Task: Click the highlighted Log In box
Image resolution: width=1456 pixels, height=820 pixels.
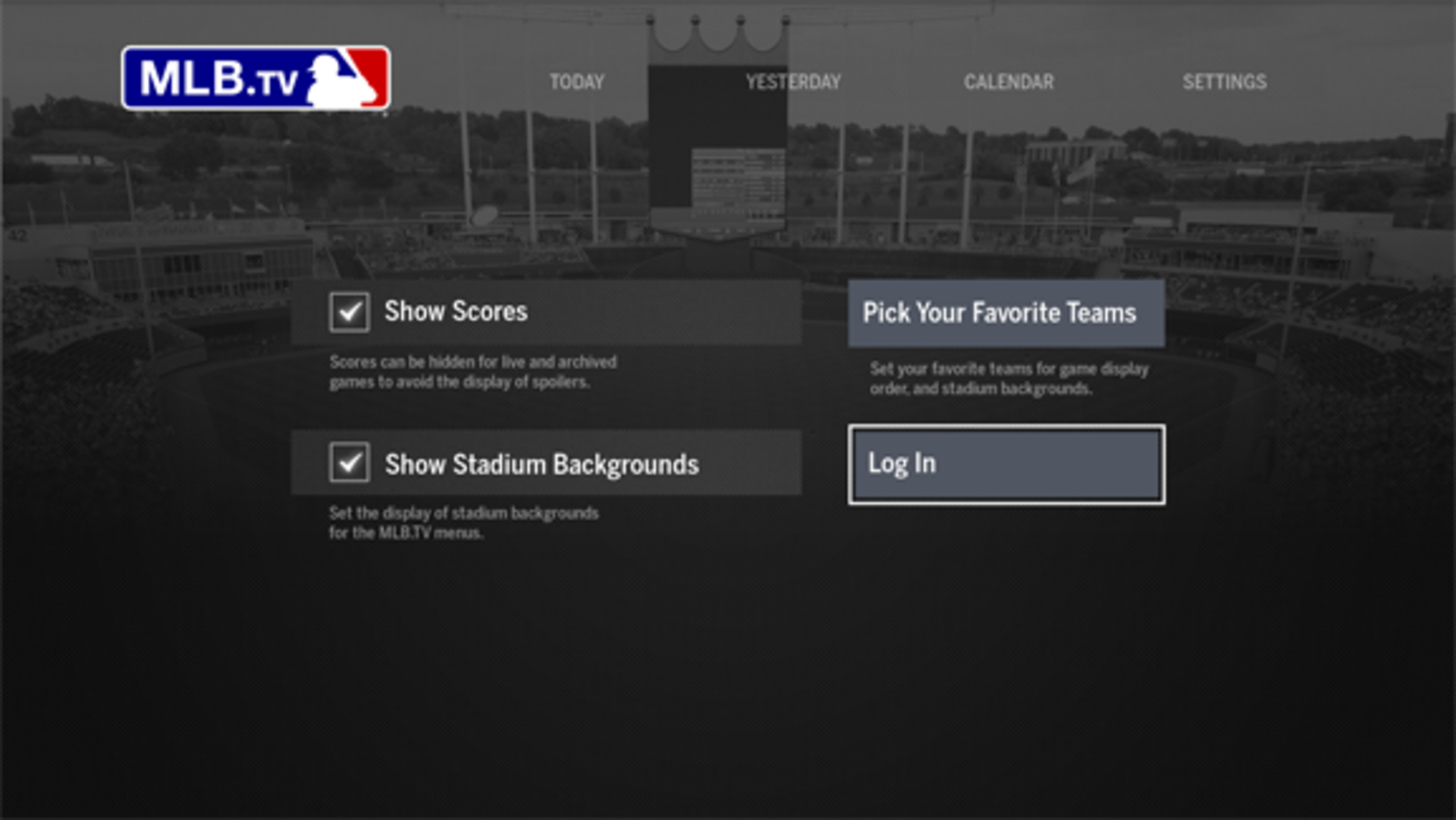Action: [x=1005, y=464]
